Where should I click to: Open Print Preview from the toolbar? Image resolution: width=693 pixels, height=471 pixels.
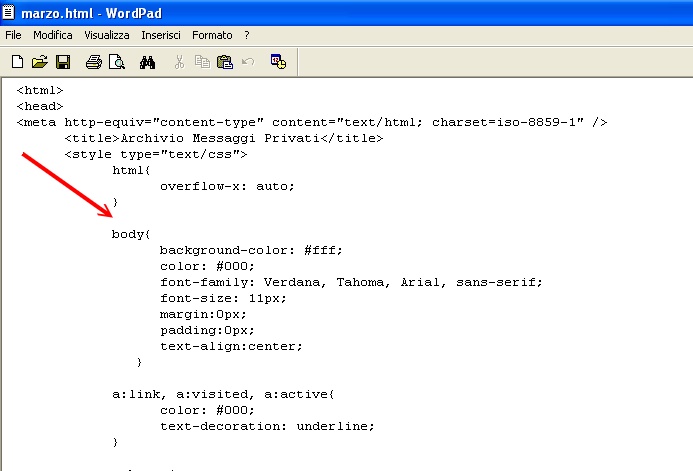(x=116, y=62)
